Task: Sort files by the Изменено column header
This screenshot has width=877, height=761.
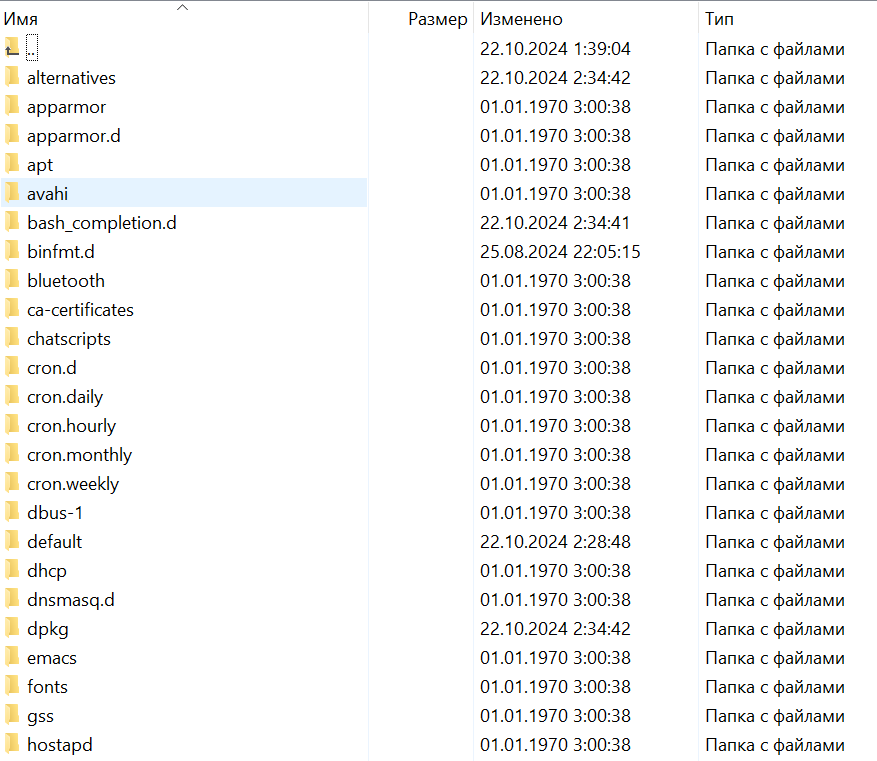Action: [521, 19]
